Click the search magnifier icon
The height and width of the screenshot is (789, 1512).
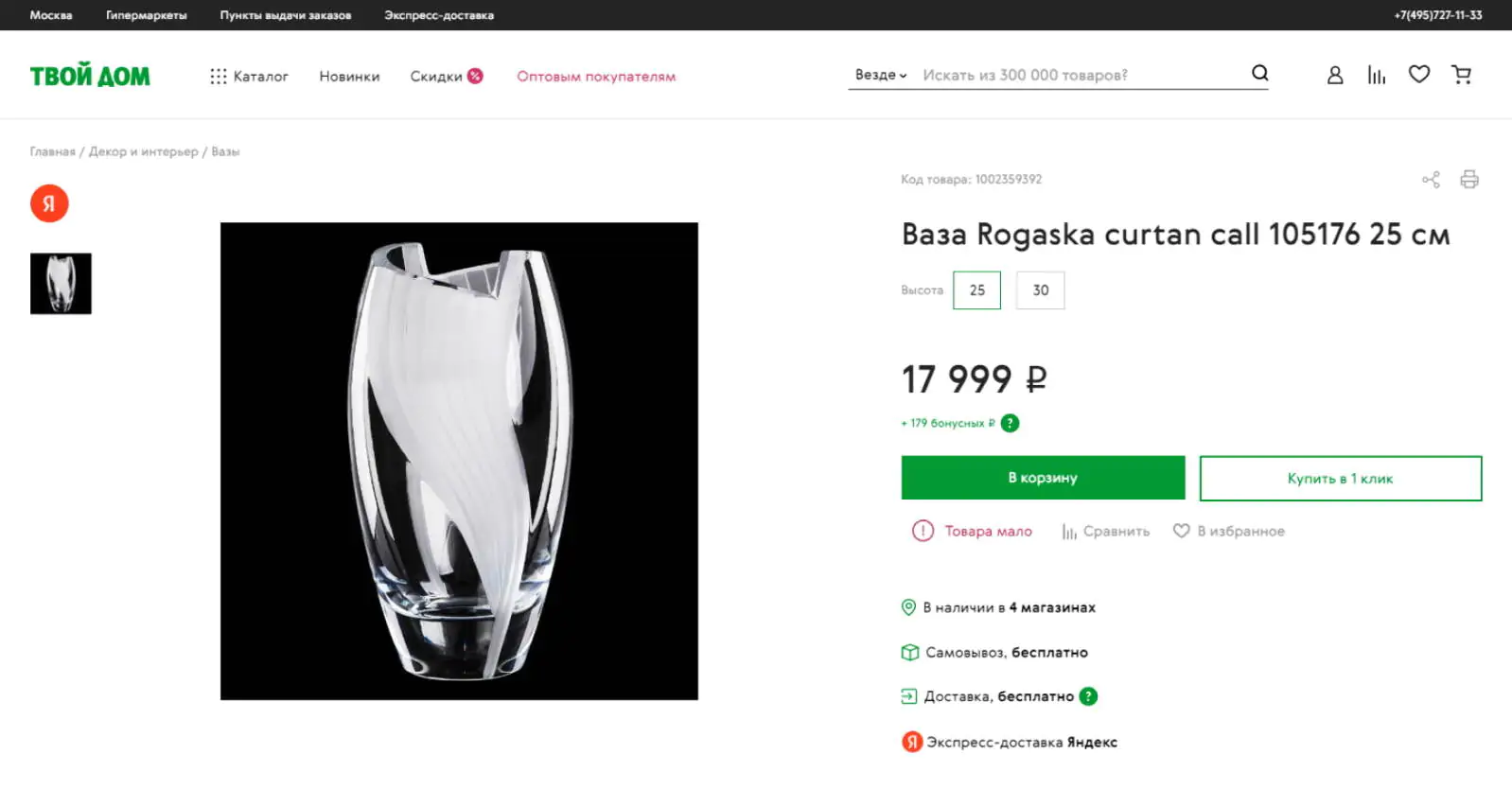1259,73
